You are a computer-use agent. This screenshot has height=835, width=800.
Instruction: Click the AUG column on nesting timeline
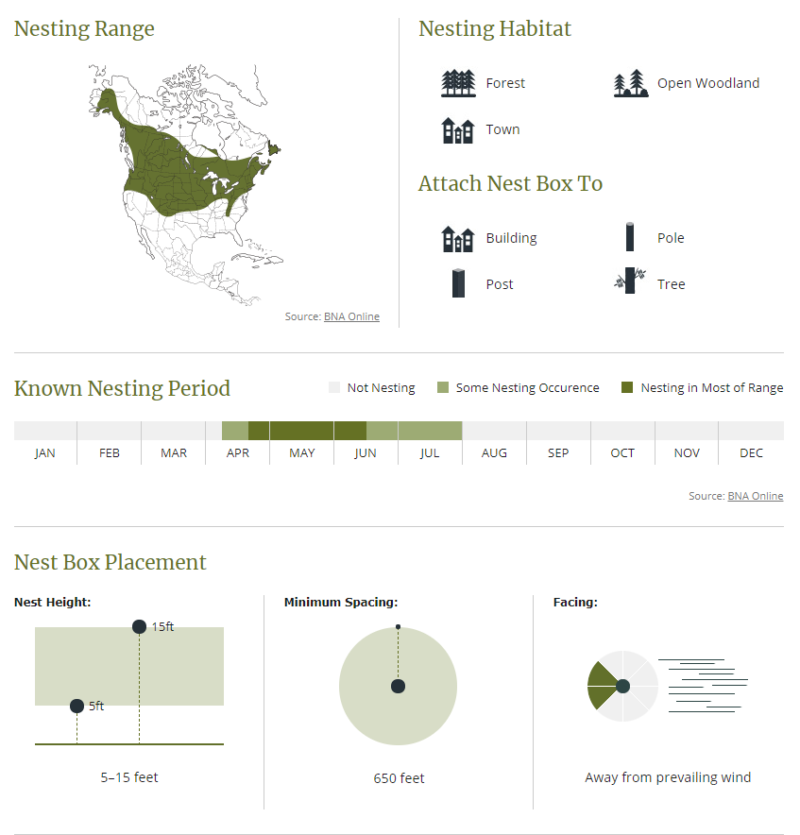click(x=494, y=430)
